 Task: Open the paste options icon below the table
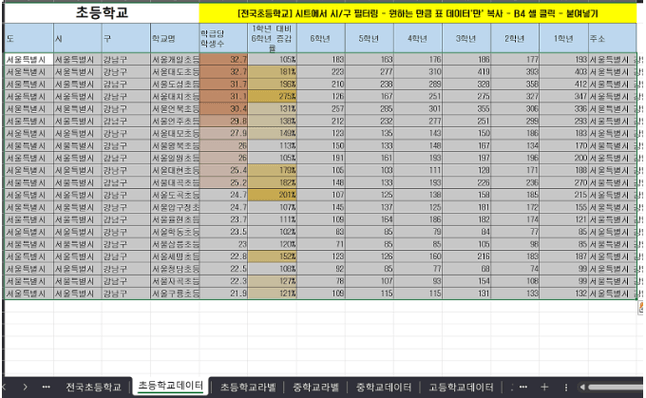tap(641, 307)
